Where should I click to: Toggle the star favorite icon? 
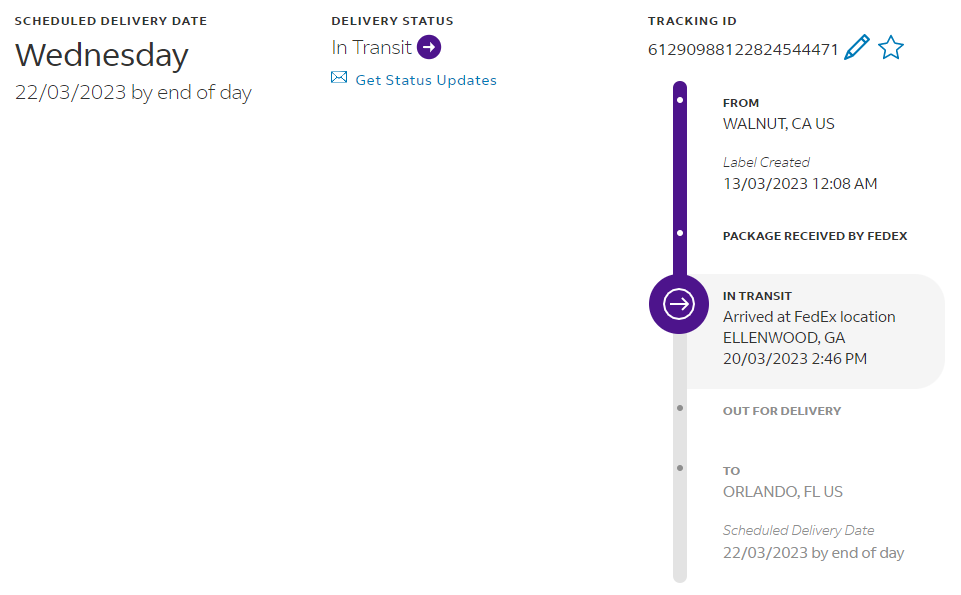tap(891, 48)
